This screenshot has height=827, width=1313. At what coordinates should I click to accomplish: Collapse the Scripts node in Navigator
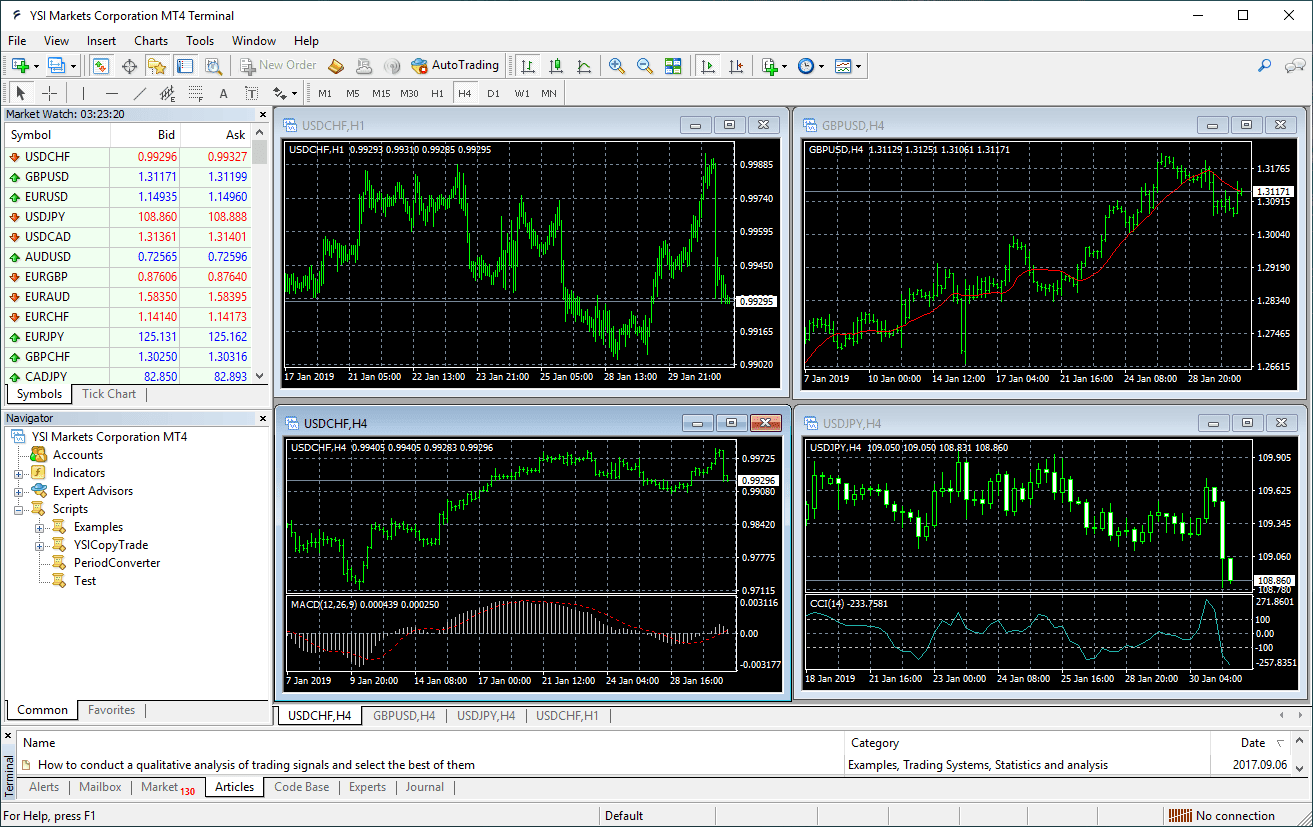click(19, 509)
